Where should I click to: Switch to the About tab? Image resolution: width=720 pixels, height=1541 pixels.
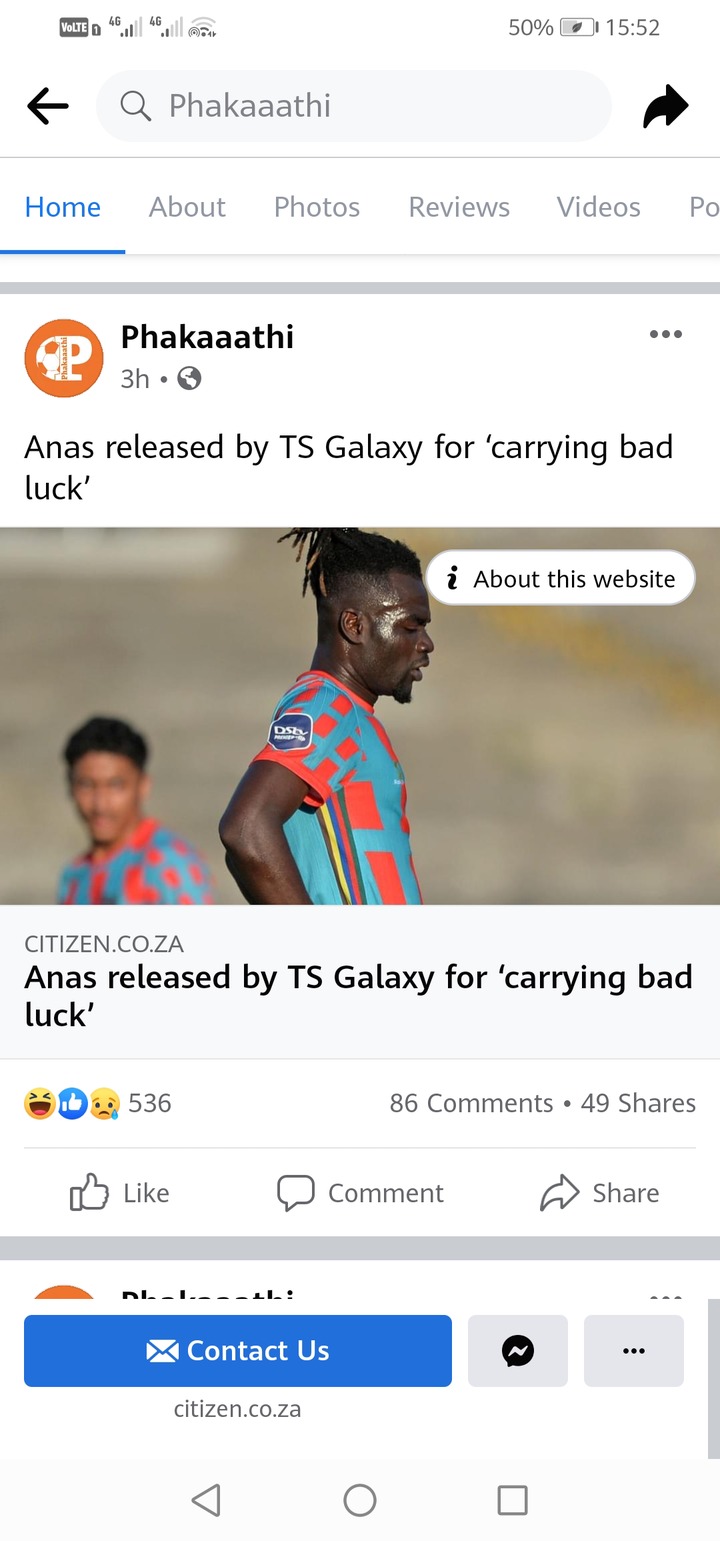tap(187, 207)
